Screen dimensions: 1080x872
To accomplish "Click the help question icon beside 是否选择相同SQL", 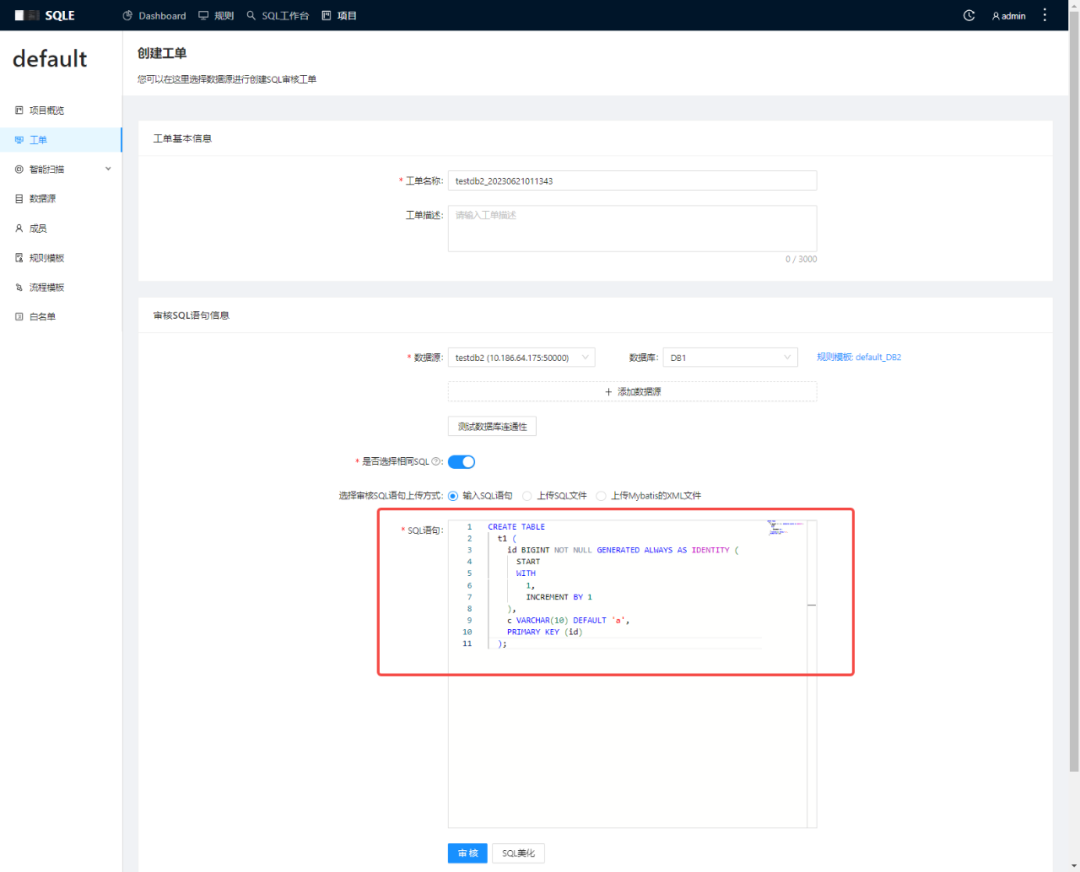I will tap(435, 461).
